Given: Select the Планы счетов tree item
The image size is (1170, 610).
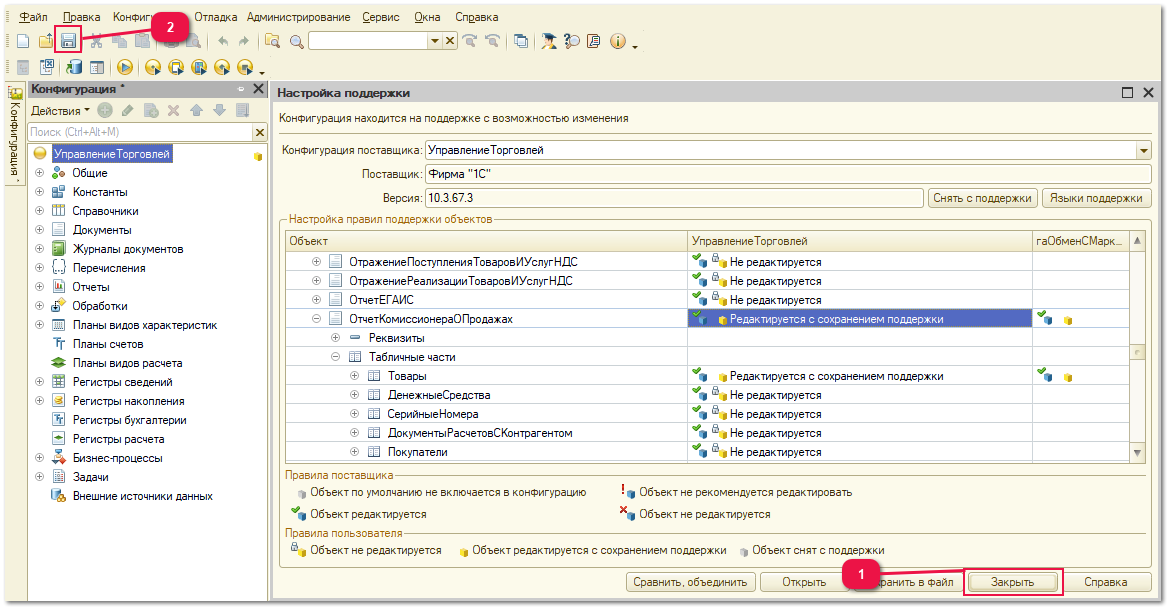Looking at the screenshot, I should pos(108,344).
